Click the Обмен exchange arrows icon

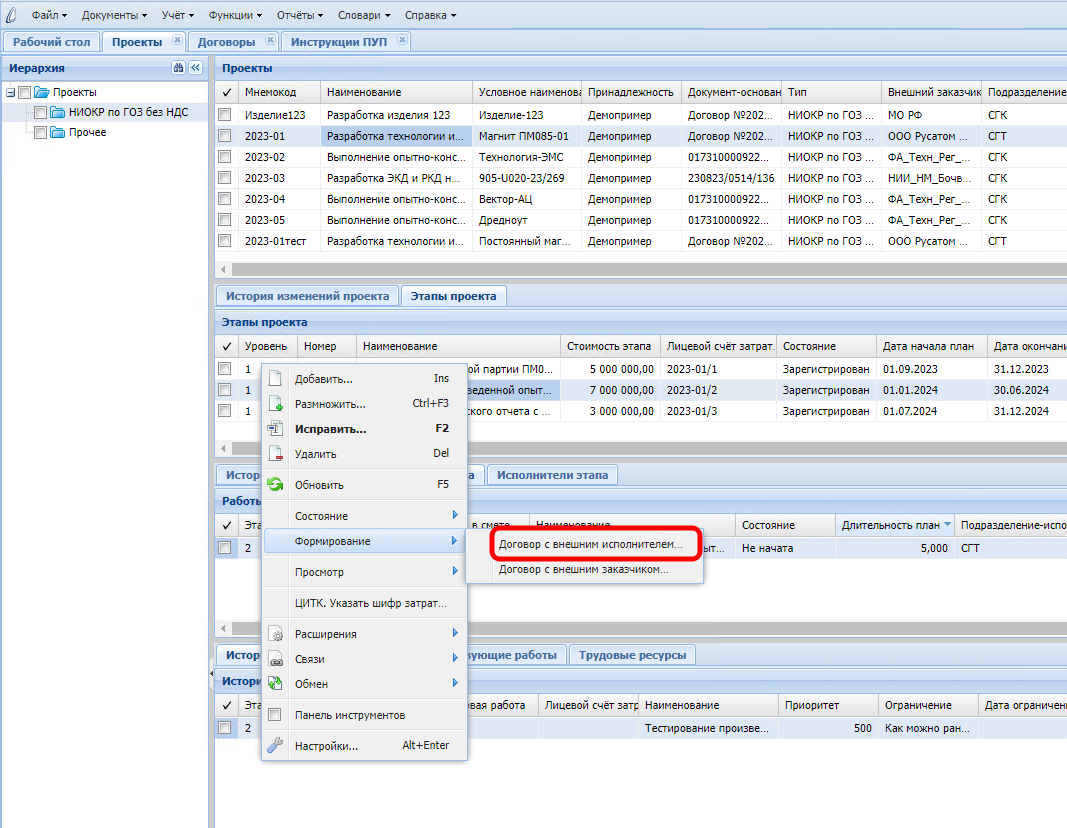(x=276, y=684)
